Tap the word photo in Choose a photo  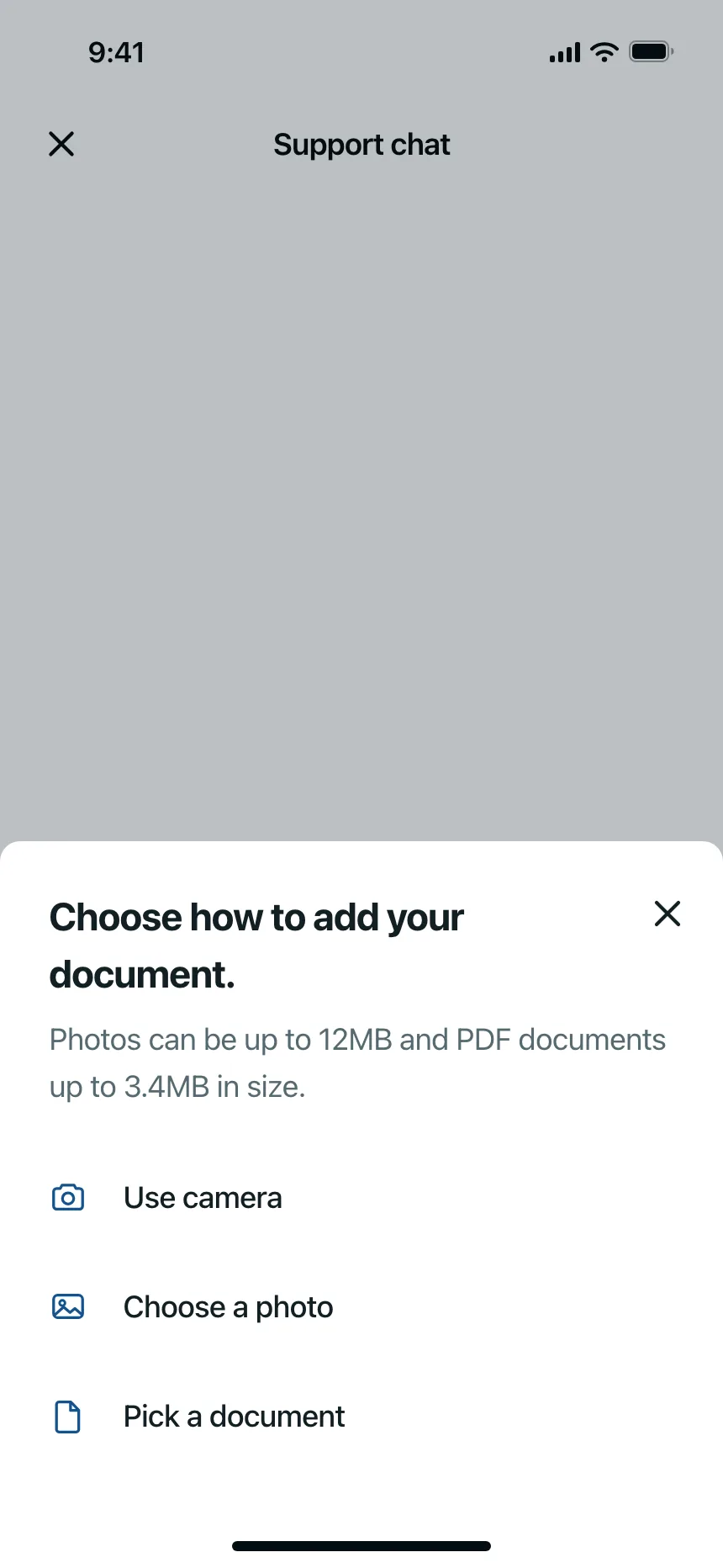click(x=294, y=1308)
